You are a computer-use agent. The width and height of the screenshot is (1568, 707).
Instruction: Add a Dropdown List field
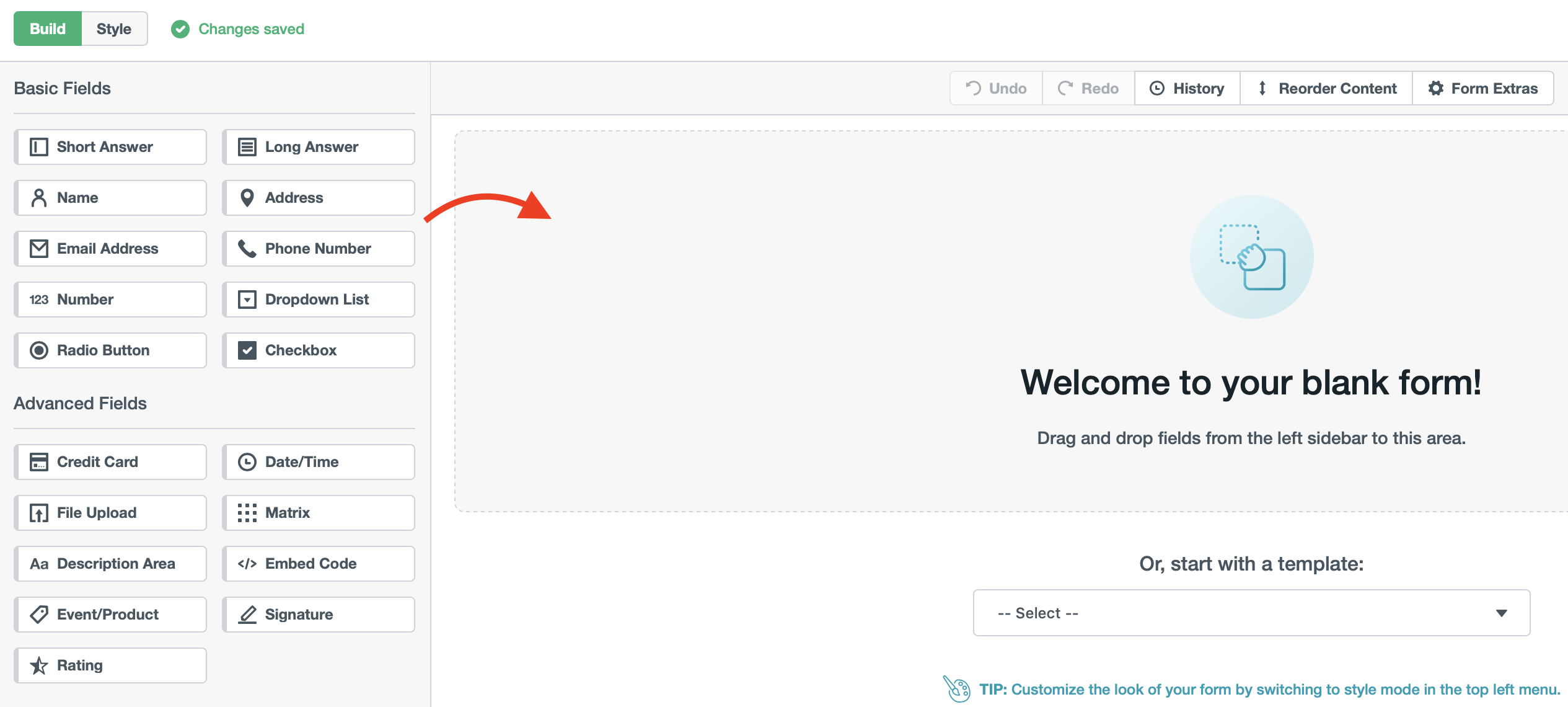[319, 299]
